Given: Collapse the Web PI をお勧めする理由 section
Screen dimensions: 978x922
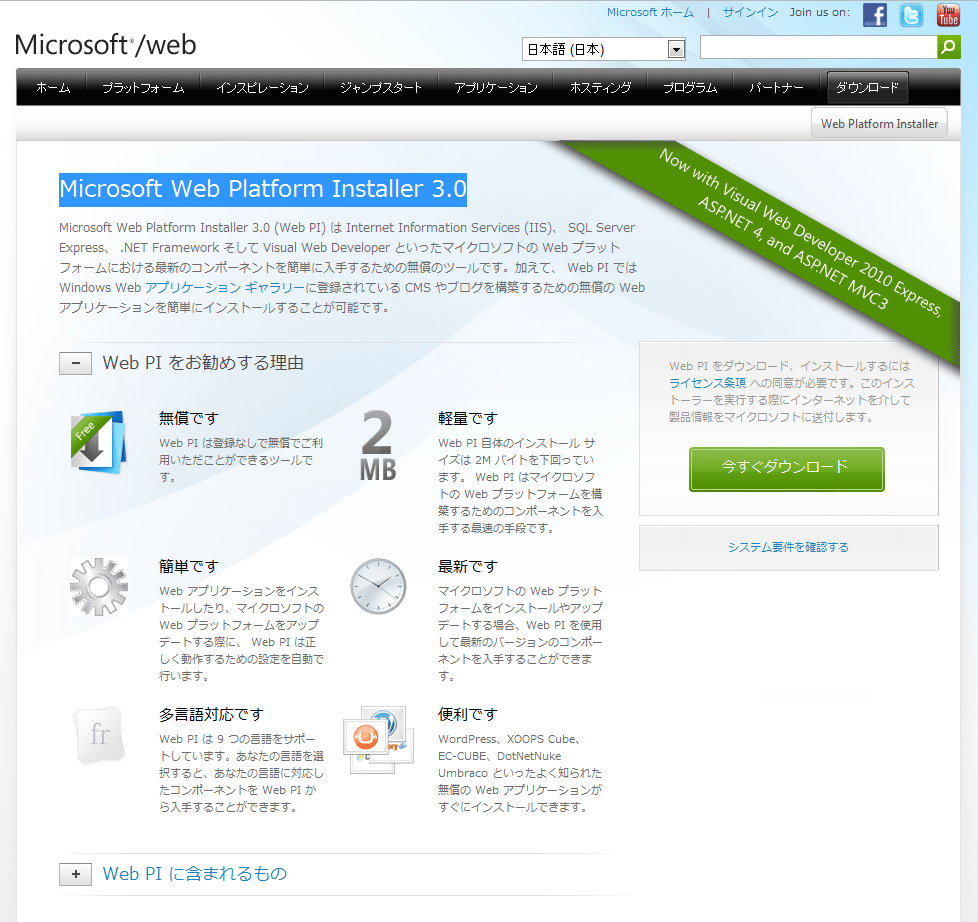Looking at the screenshot, I should pyautogui.click(x=75, y=363).
